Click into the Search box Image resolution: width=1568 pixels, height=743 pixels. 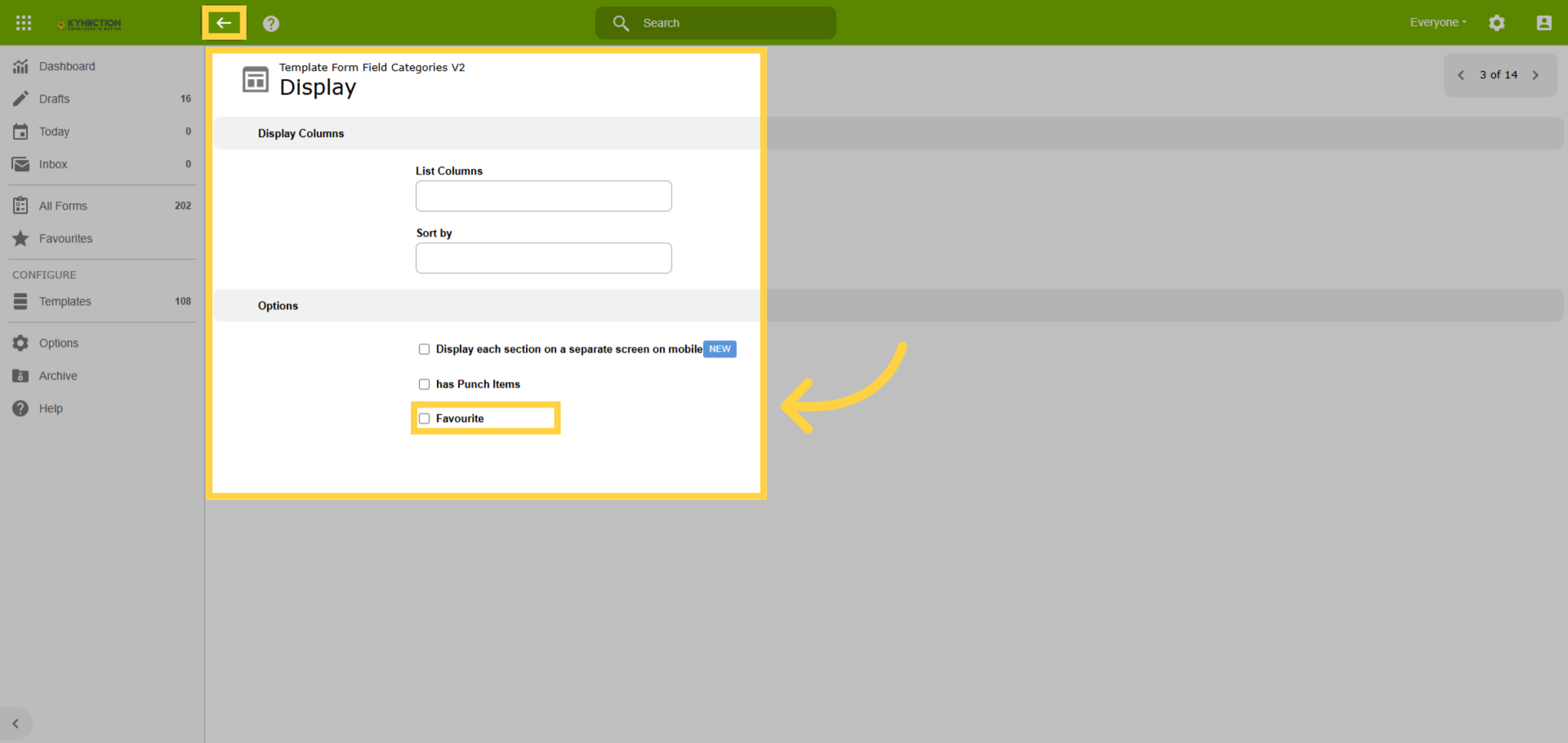[715, 23]
